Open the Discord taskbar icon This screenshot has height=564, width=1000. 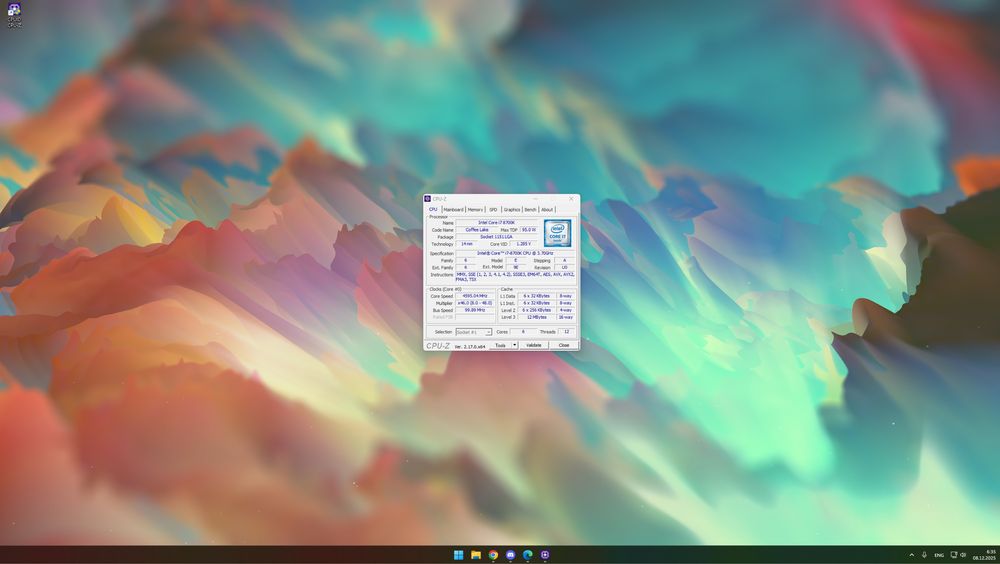pos(510,555)
